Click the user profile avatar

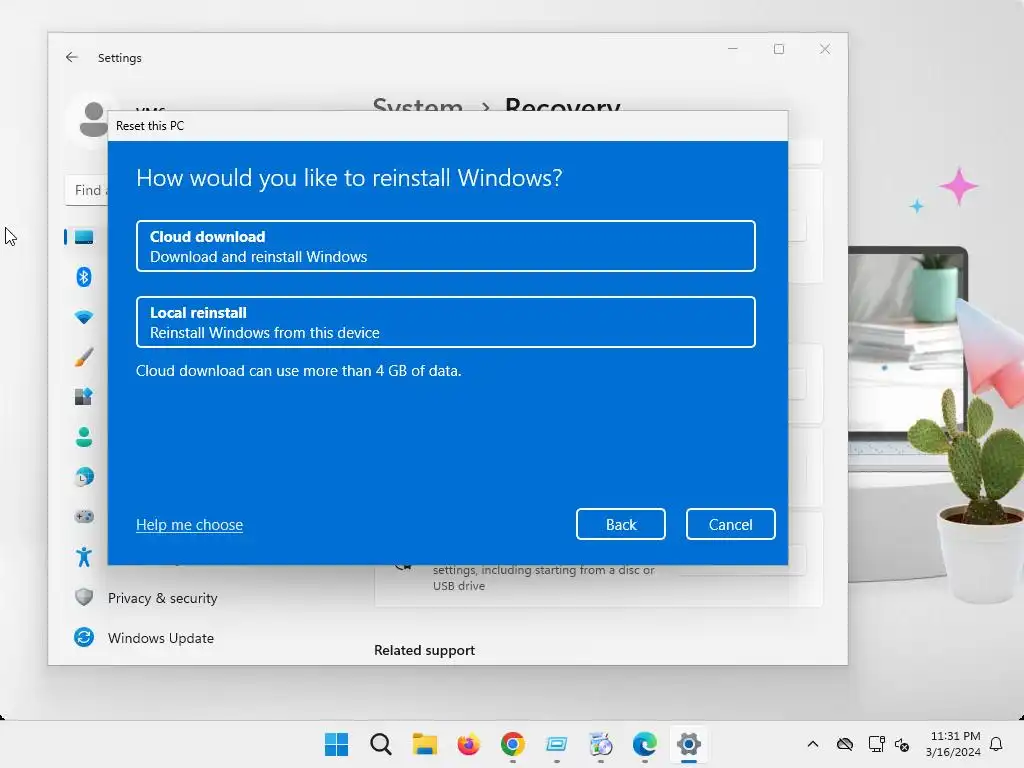pos(93,119)
